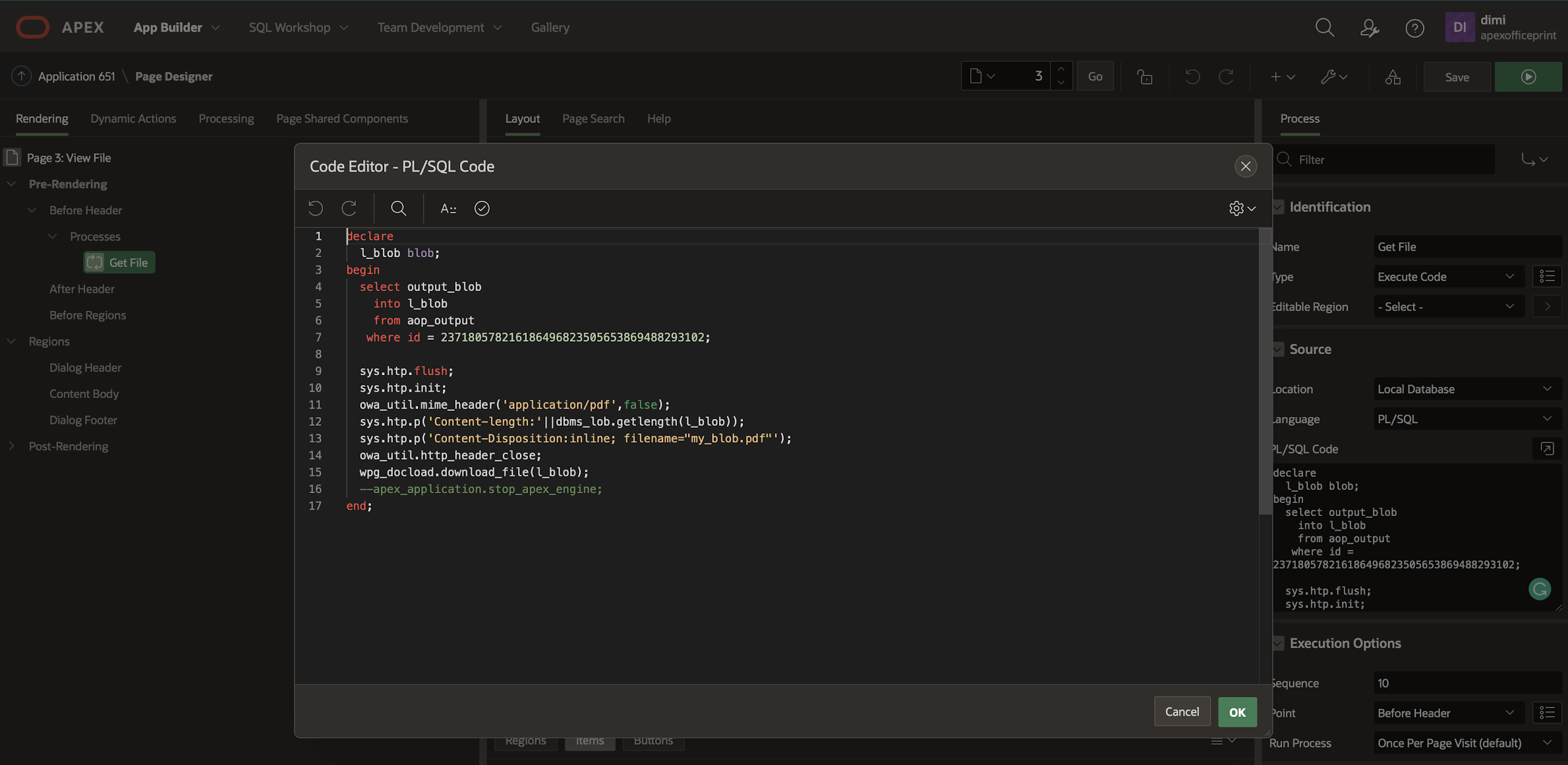Expand the Post-Rendering tree node
The width and height of the screenshot is (1568, 765).
click(12, 446)
